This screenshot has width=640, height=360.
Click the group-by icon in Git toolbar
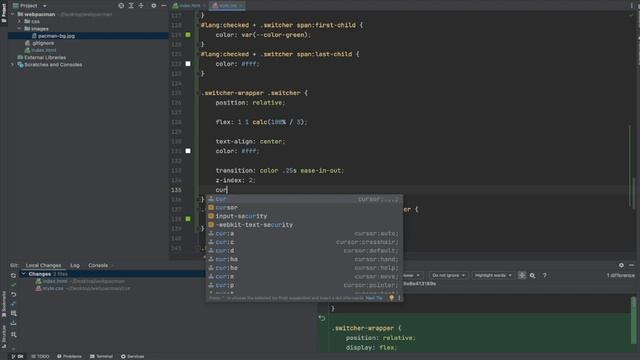[x=13, y=334]
